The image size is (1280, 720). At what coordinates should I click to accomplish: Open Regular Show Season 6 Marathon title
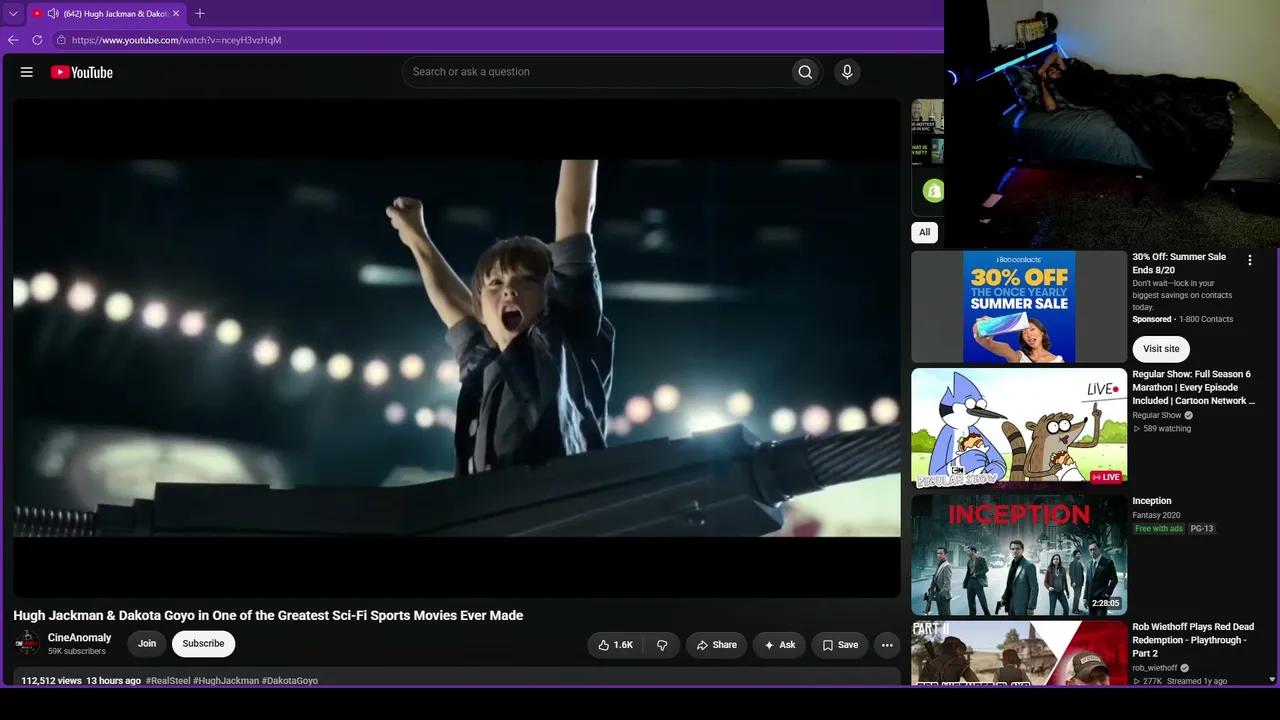tap(1193, 387)
